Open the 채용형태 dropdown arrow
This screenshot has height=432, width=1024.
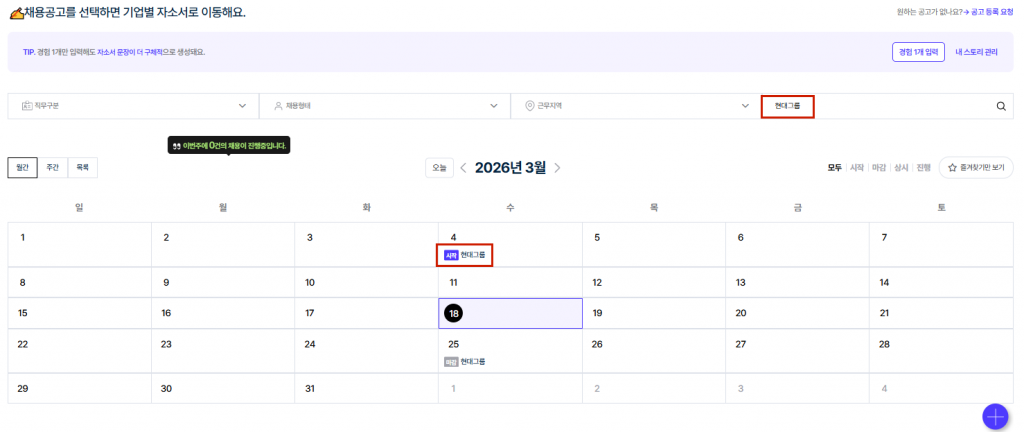[494, 106]
